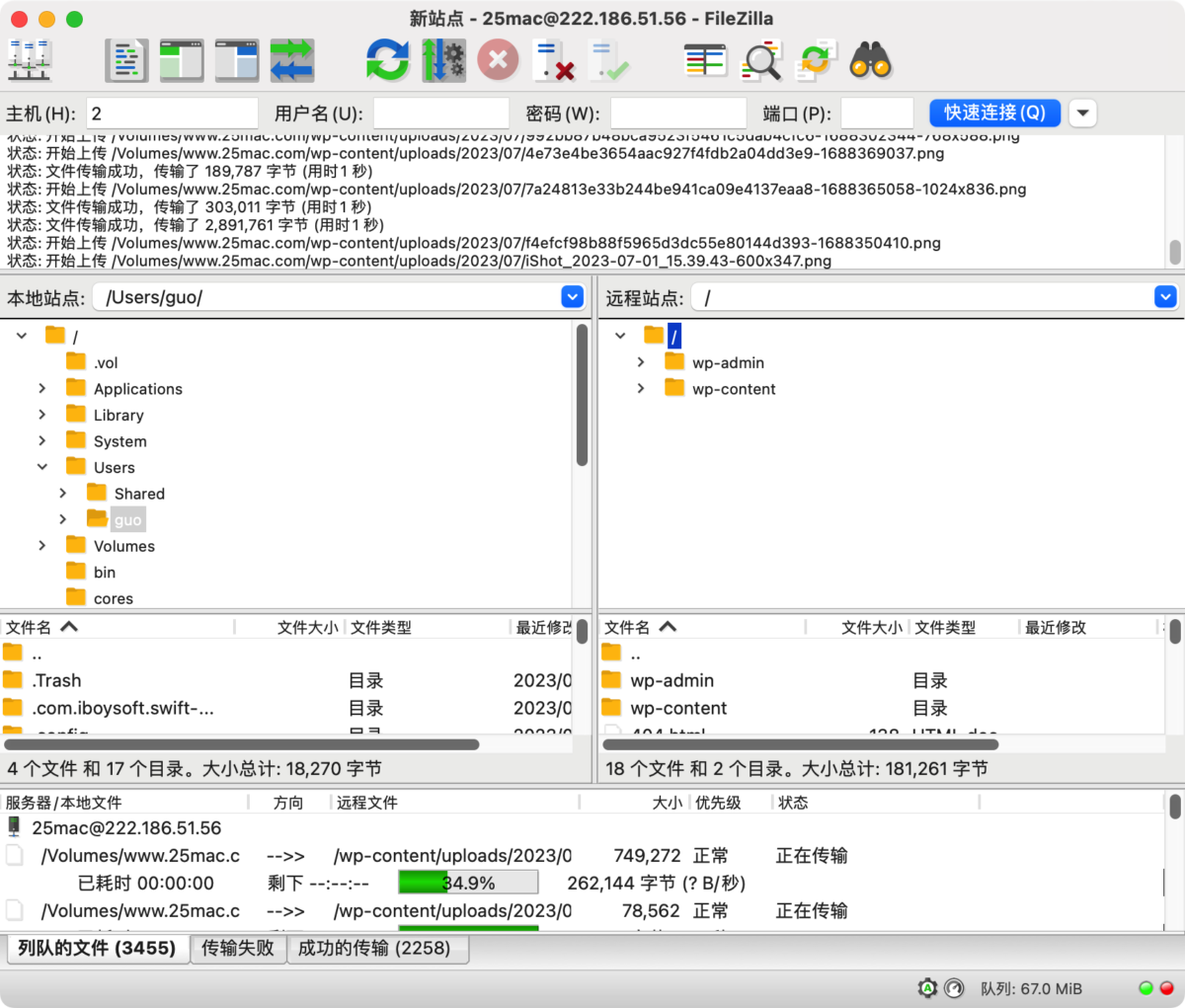Click the Password input field

click(x=677, y=113)
